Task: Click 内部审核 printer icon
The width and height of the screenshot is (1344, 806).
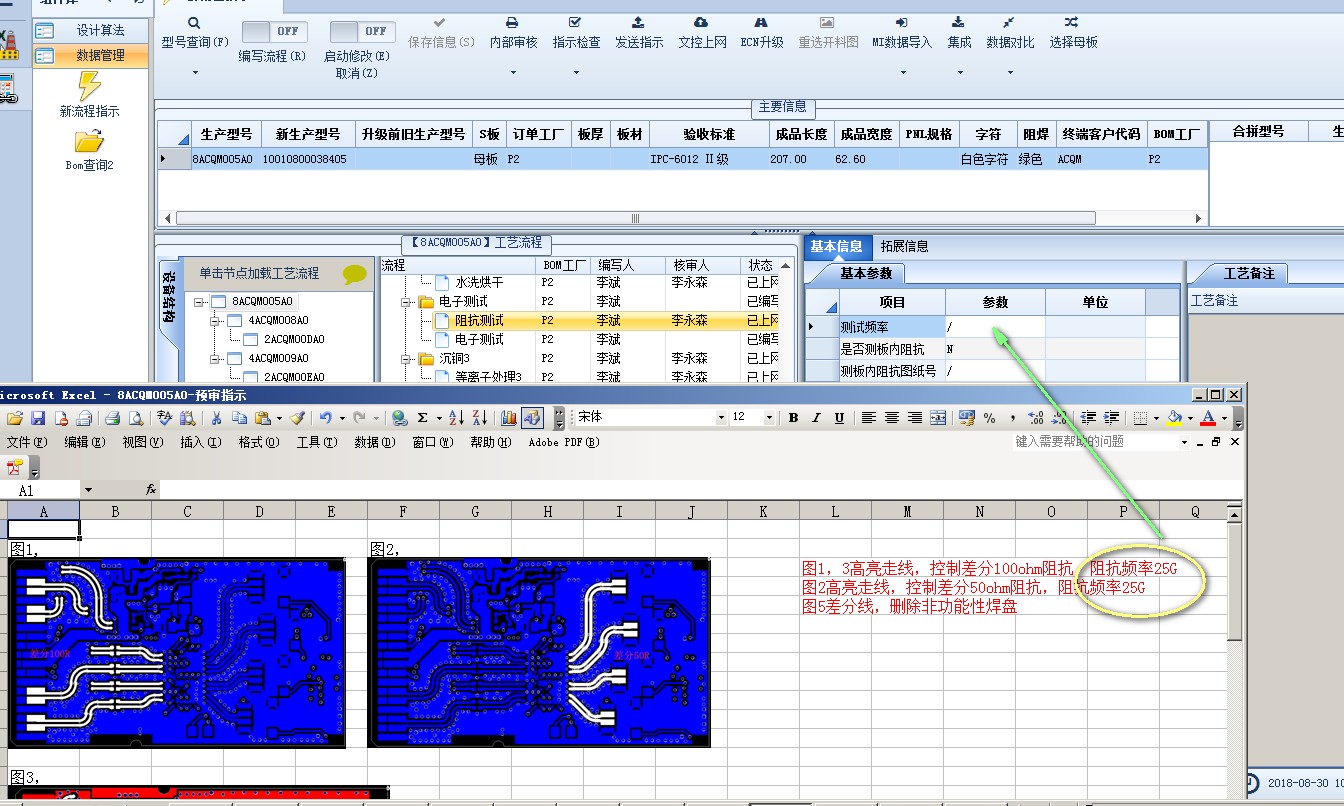Action: click(x=512, y=23)
